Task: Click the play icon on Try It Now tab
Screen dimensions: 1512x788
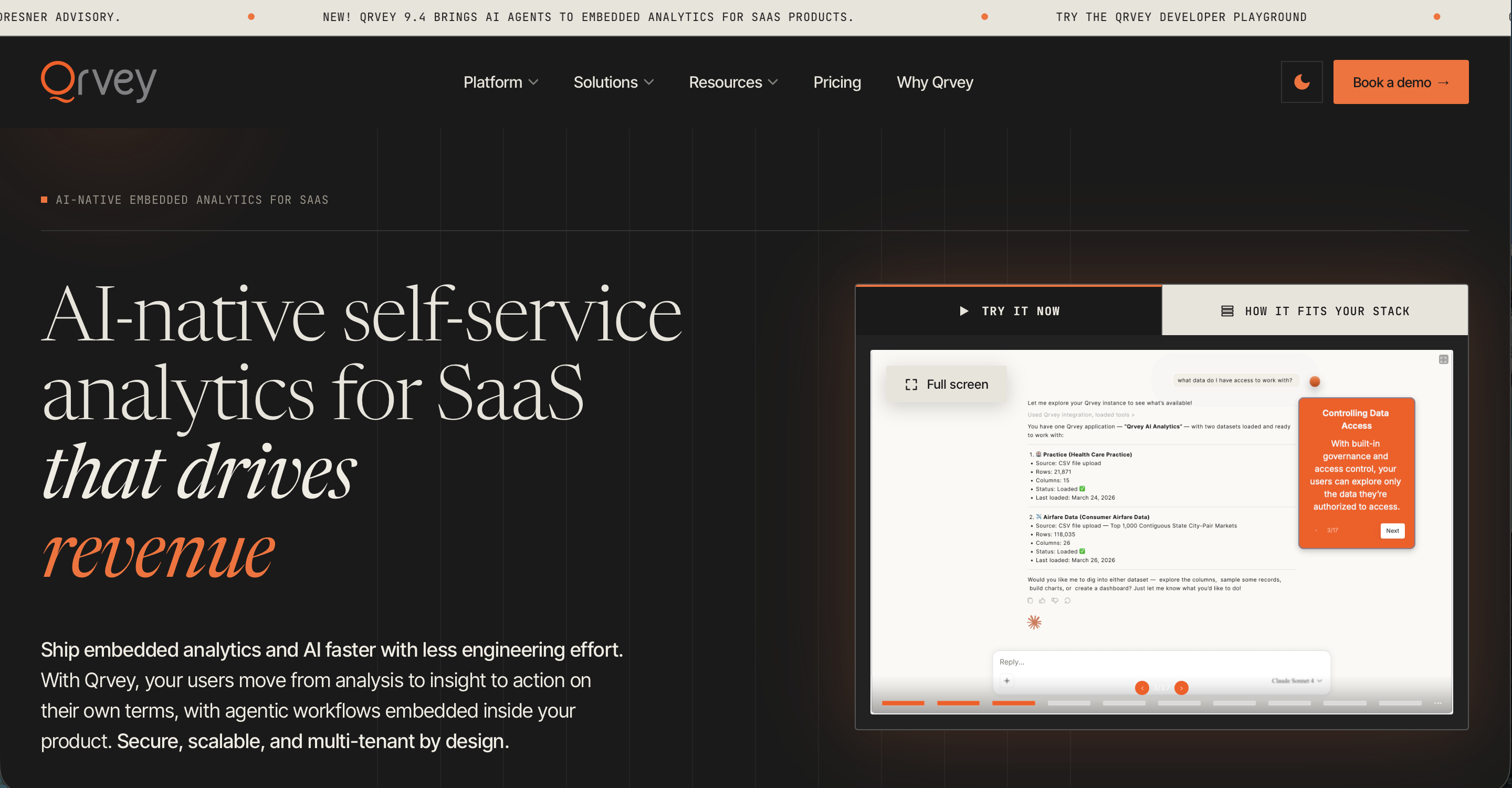Action: click(x=964, y=310)
